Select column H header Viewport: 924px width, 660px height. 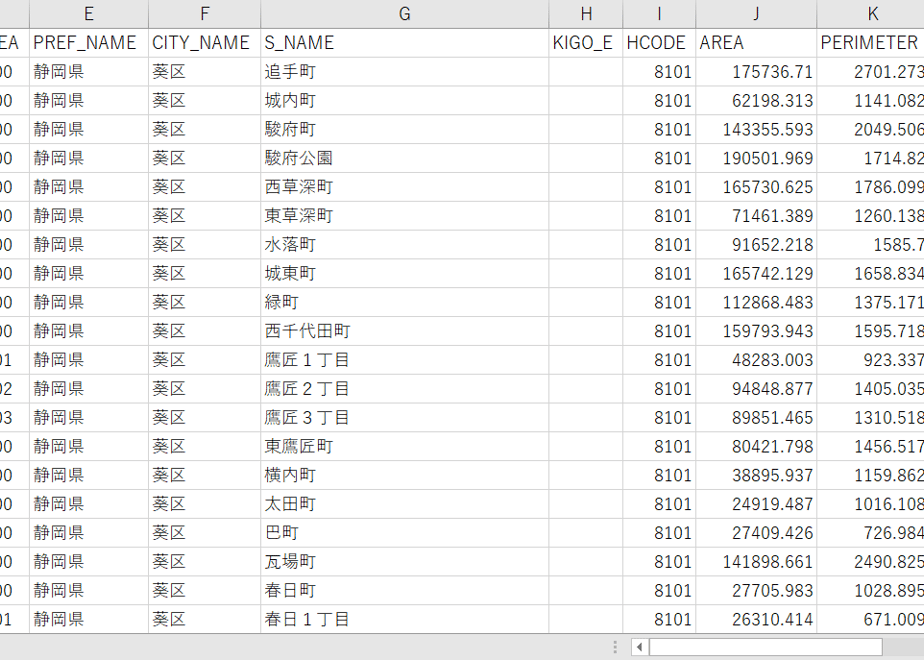point(586,14)
